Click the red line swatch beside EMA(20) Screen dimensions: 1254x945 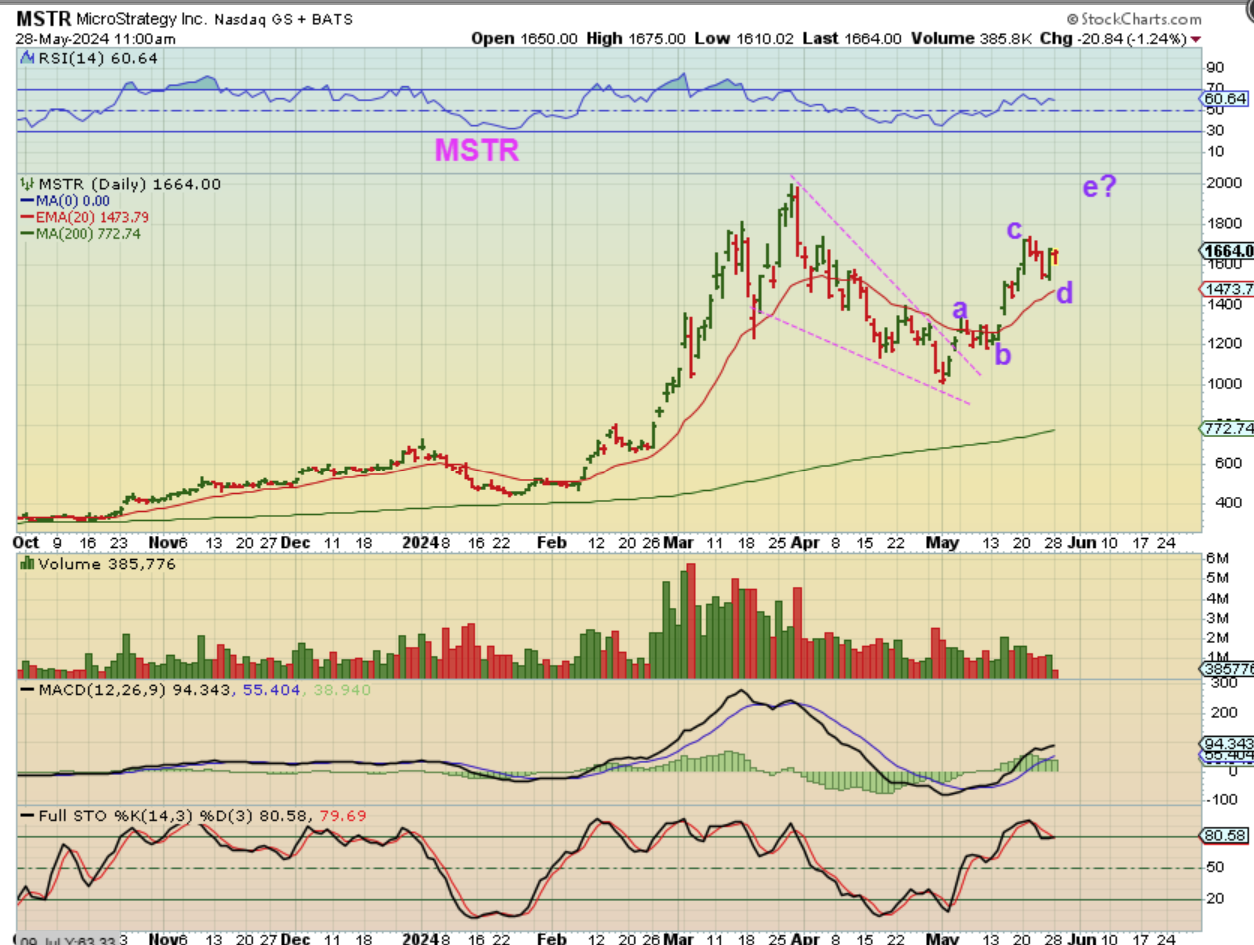[x=29, y=216]
